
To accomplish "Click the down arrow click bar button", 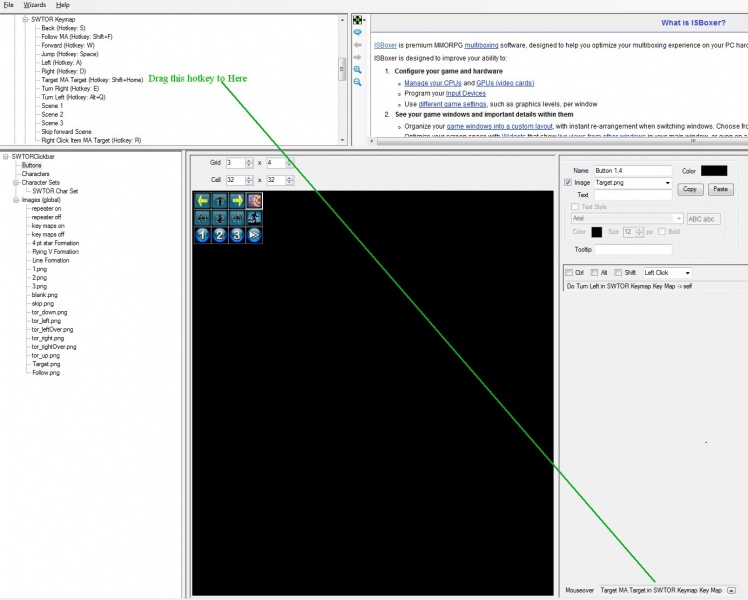I will click(219, 217).
